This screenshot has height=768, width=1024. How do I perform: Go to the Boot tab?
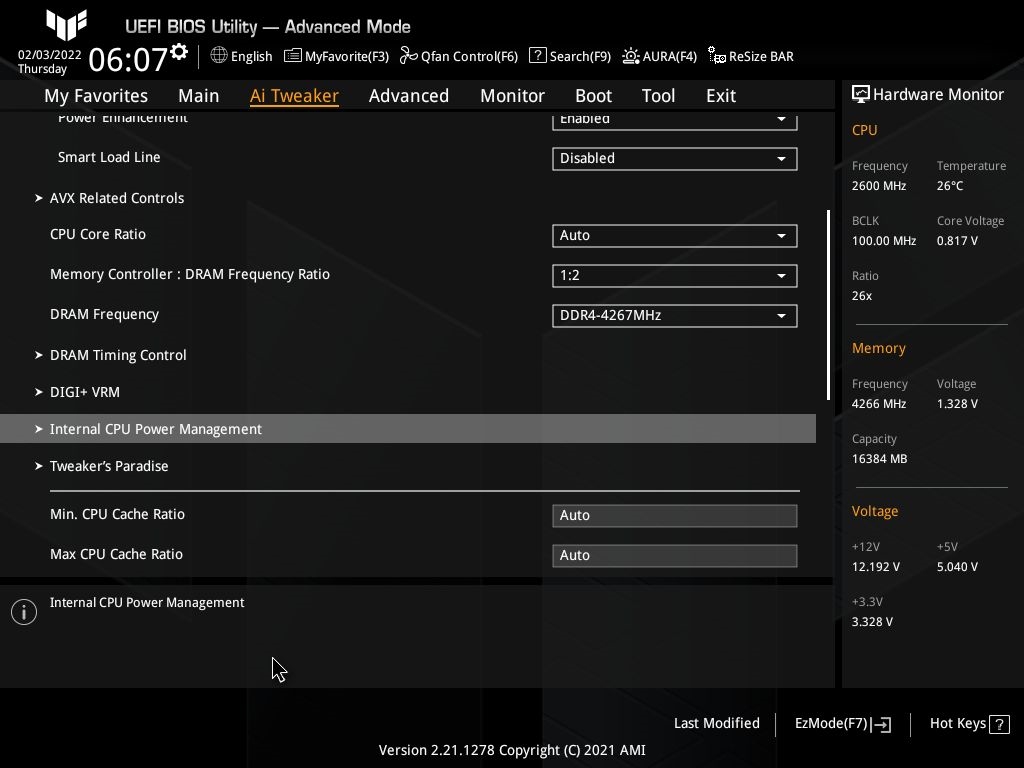593,95
